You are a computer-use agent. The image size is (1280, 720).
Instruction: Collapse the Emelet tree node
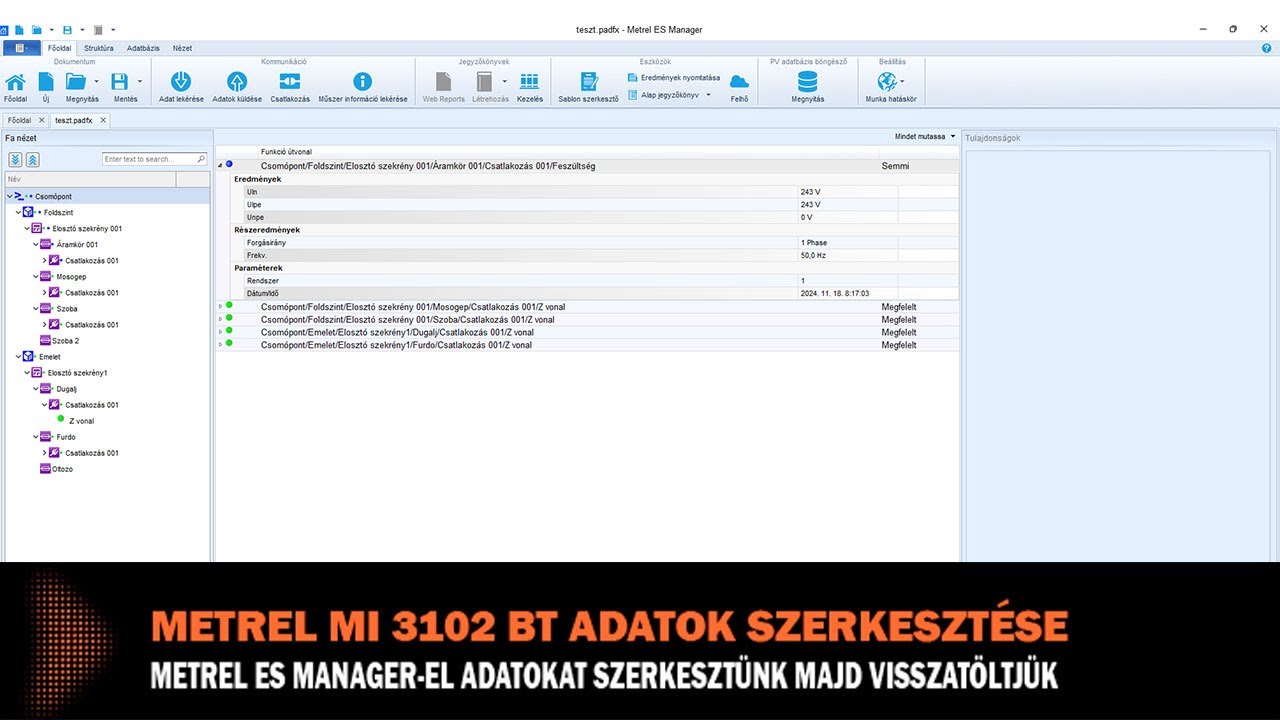point(18,357)
